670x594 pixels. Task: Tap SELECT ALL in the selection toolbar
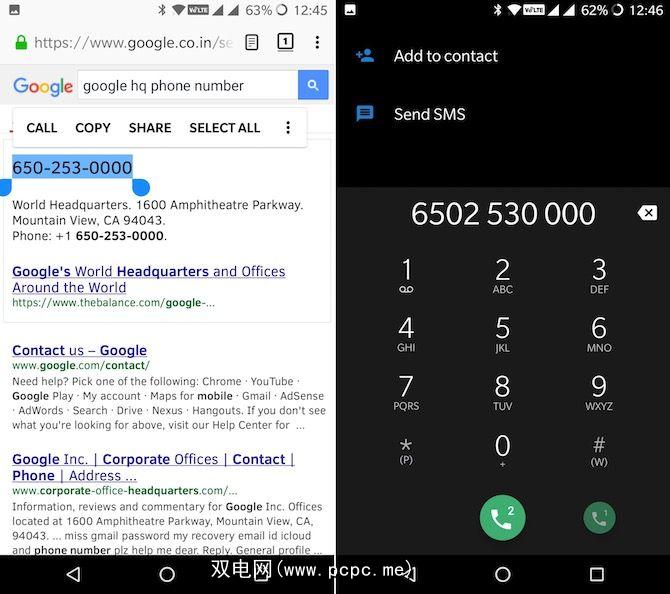click(225, 128)
